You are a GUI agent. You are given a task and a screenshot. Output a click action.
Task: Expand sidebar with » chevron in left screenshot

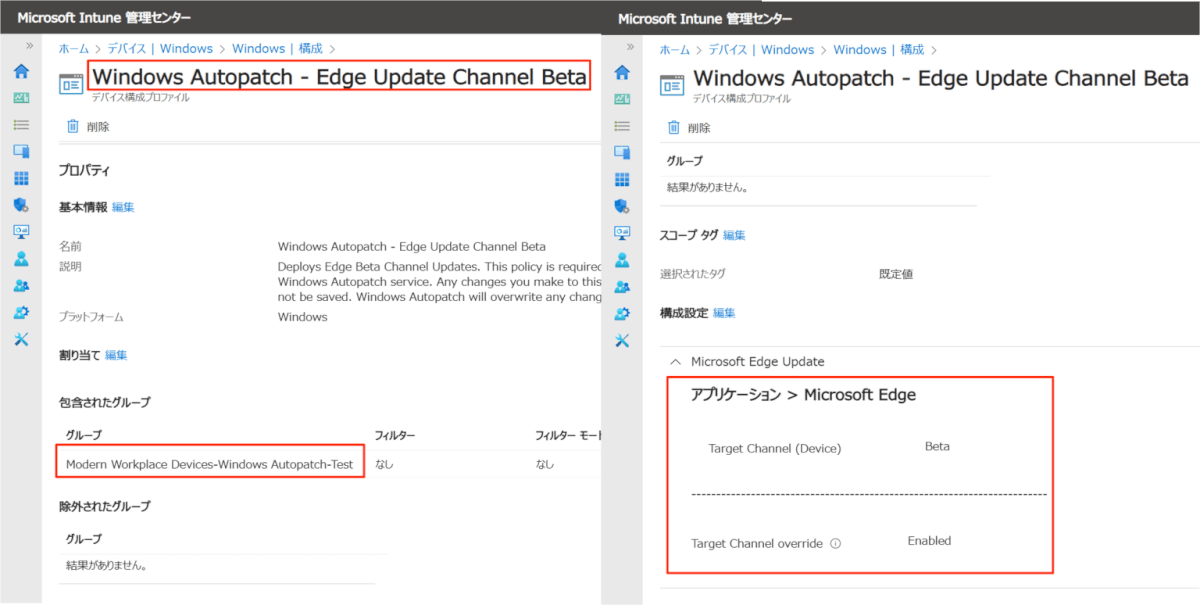pyautogui.click(x=29, y=46)
